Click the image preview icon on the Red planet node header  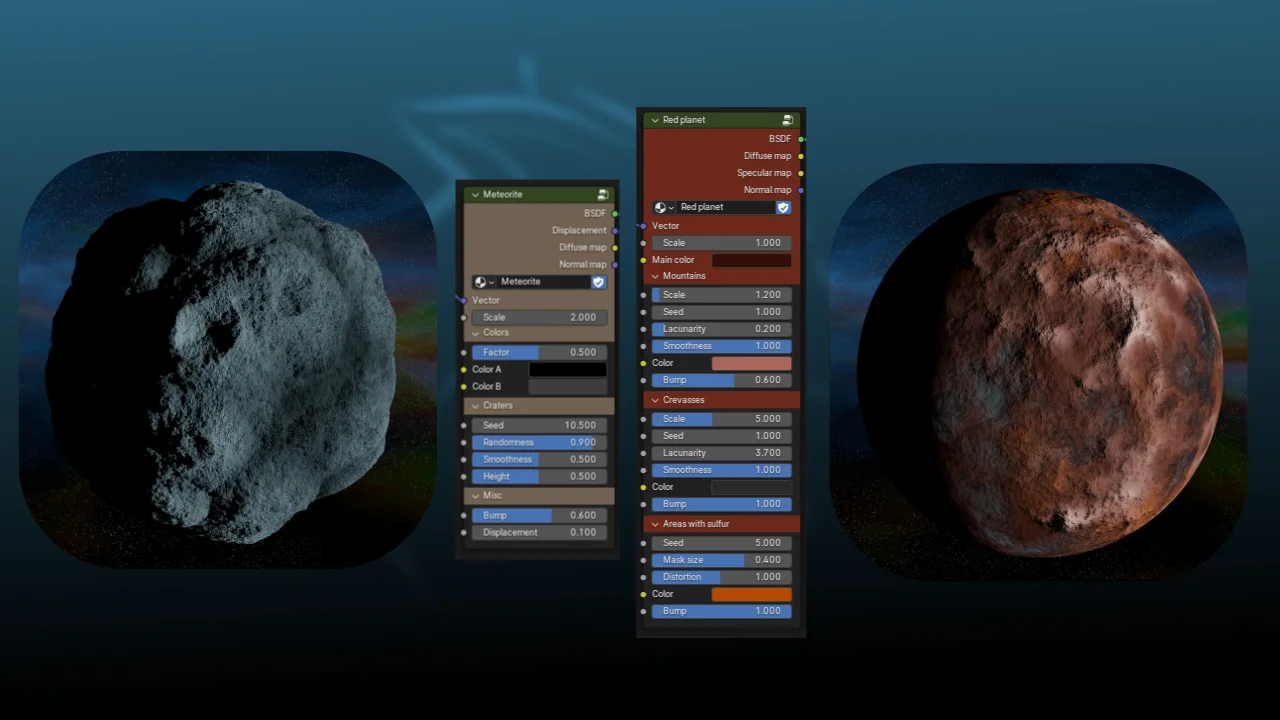(787, 119)
